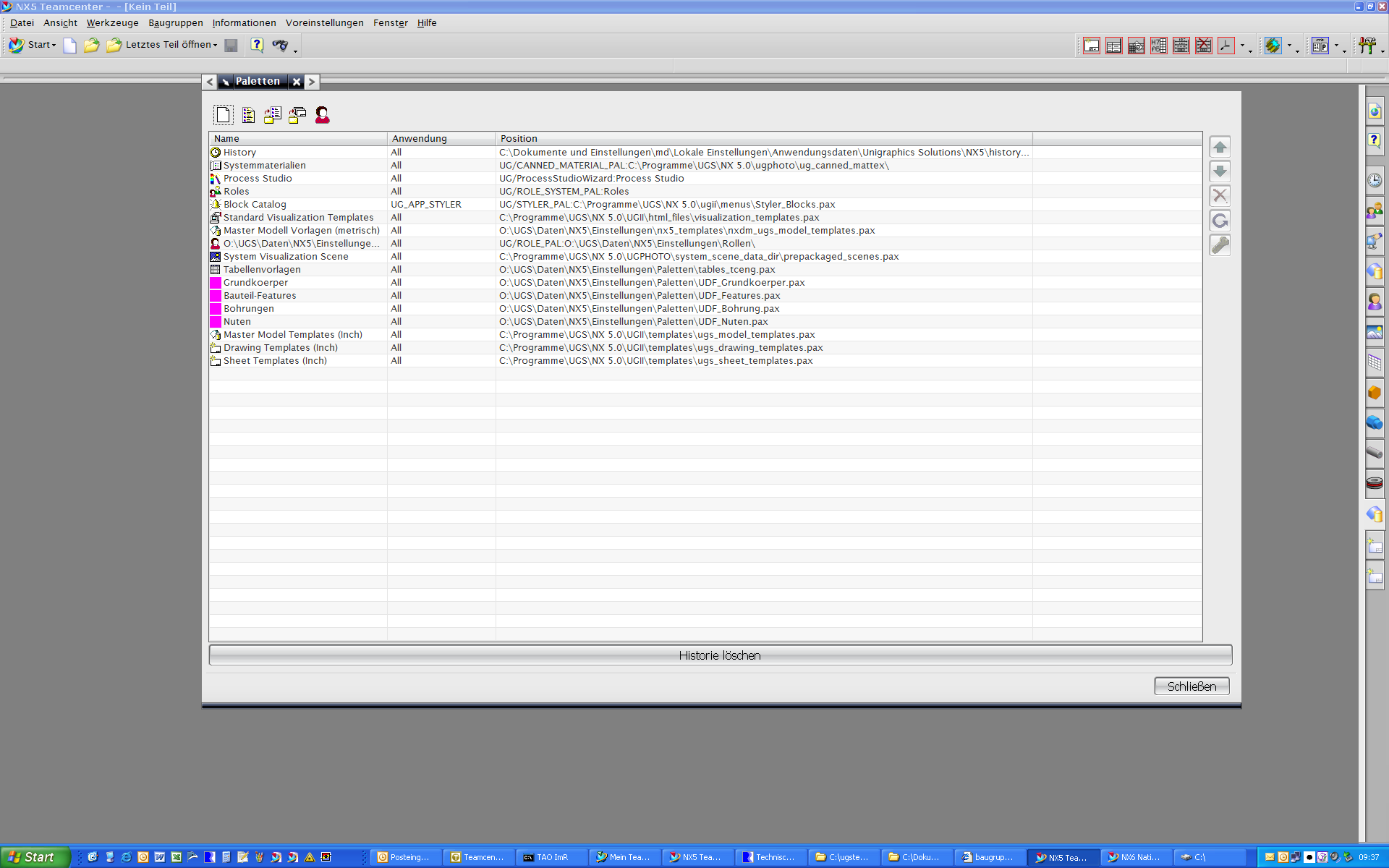Click the open directory as template palette icon
1389x868 pixels.
[297, 115]
